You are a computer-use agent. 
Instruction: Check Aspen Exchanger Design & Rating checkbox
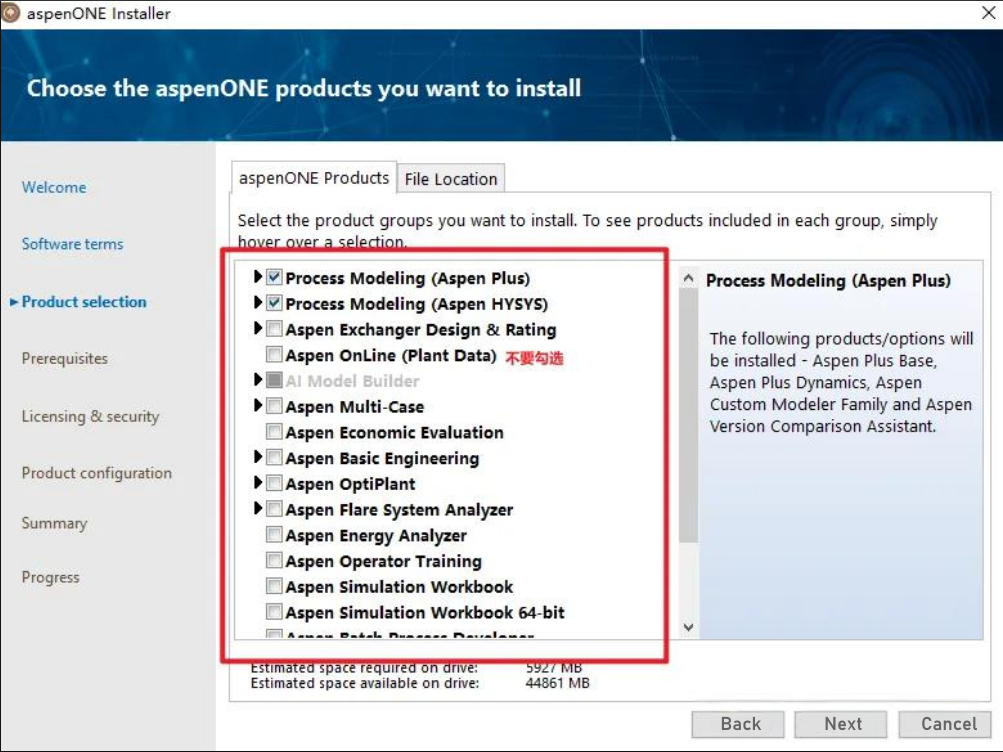(x=274, y=329)
